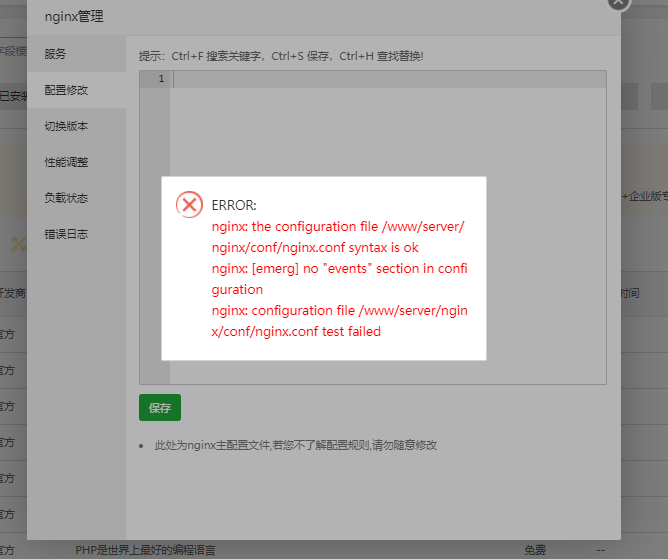Click the +企业版 text in the background
The width and height of the screenshot is (668, 559).
[645, 196]
